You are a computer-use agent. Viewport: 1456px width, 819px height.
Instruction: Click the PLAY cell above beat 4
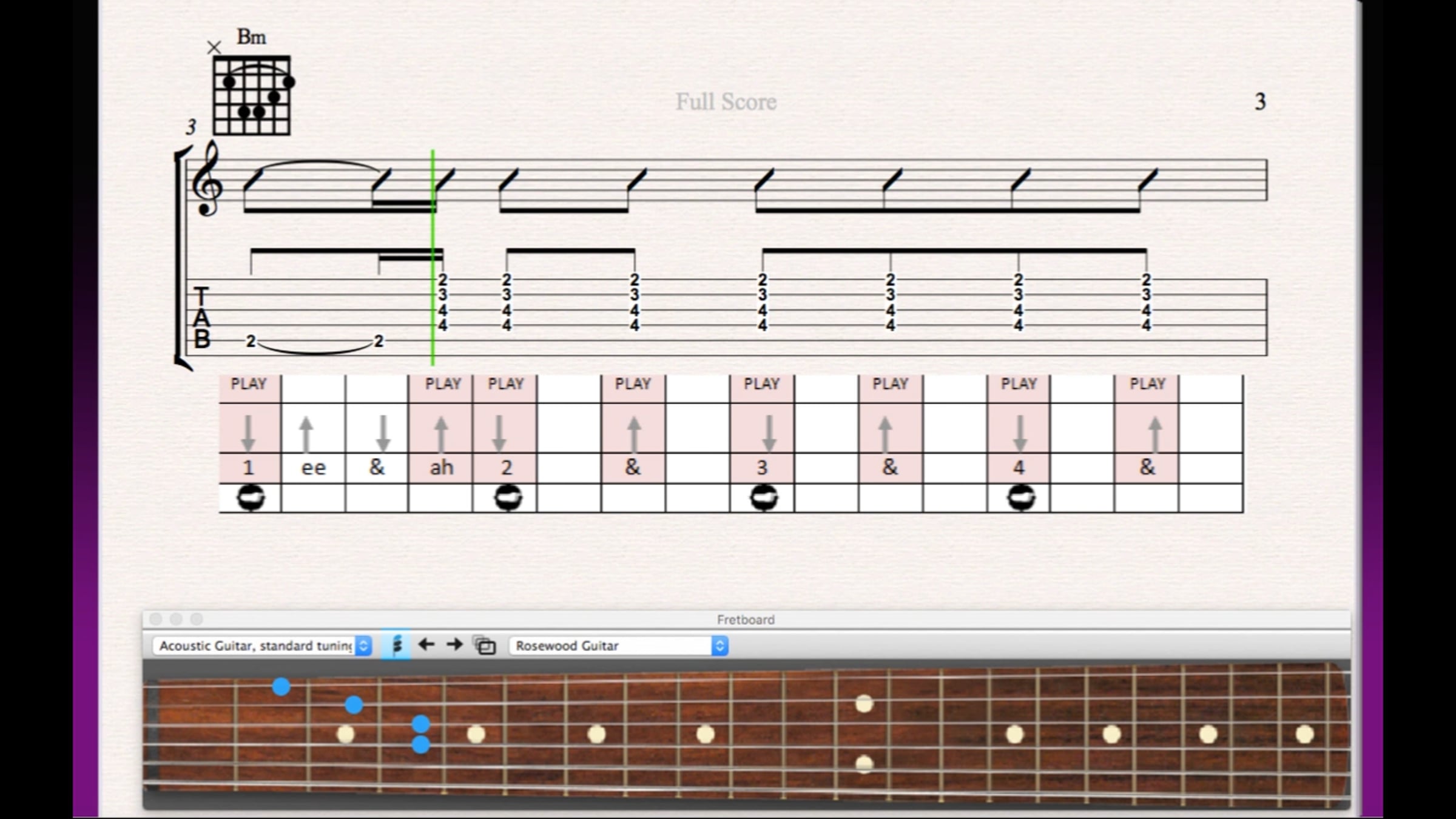(x=1019, y=384)
